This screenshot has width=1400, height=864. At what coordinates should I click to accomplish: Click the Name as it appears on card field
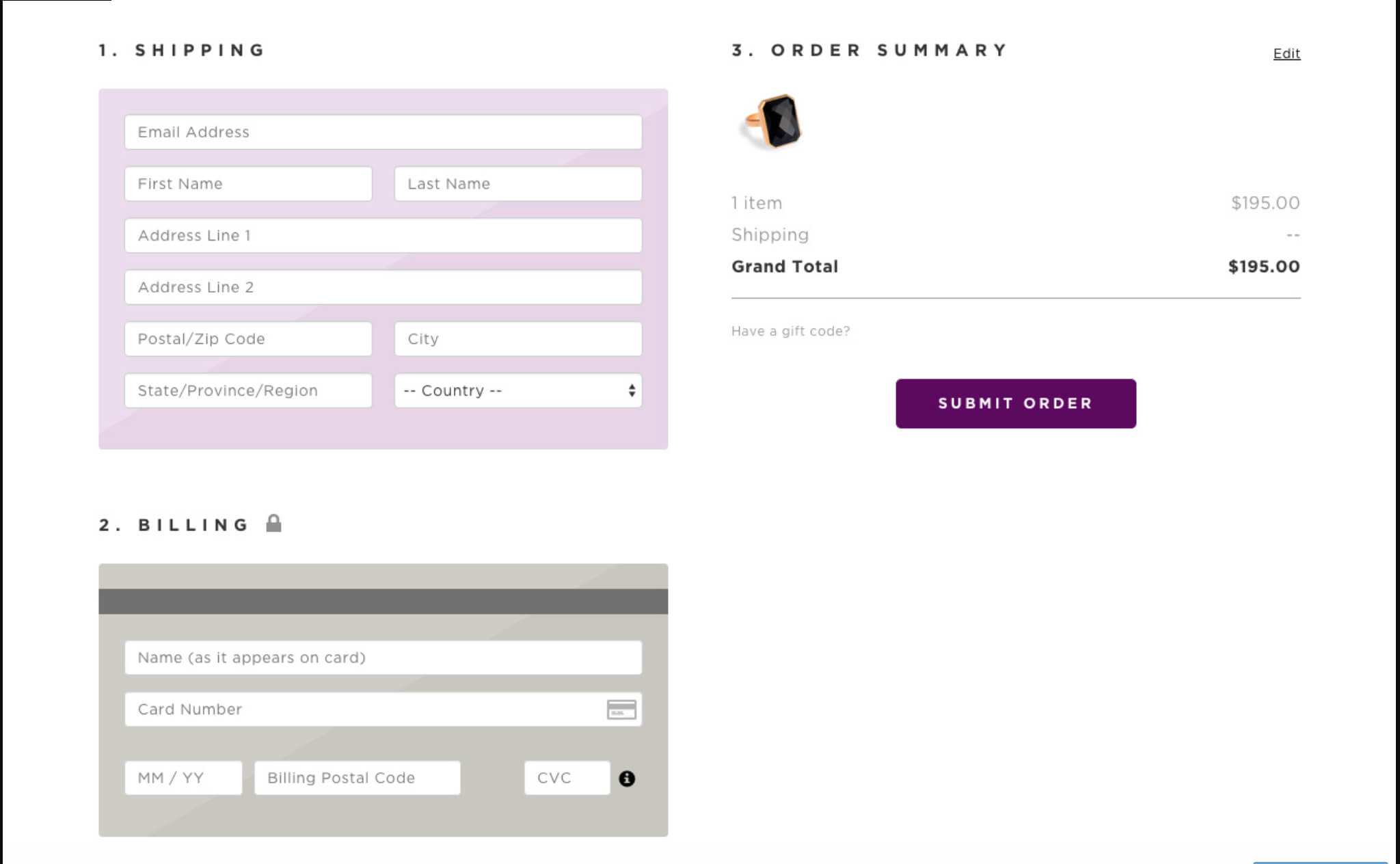[383, 657]
